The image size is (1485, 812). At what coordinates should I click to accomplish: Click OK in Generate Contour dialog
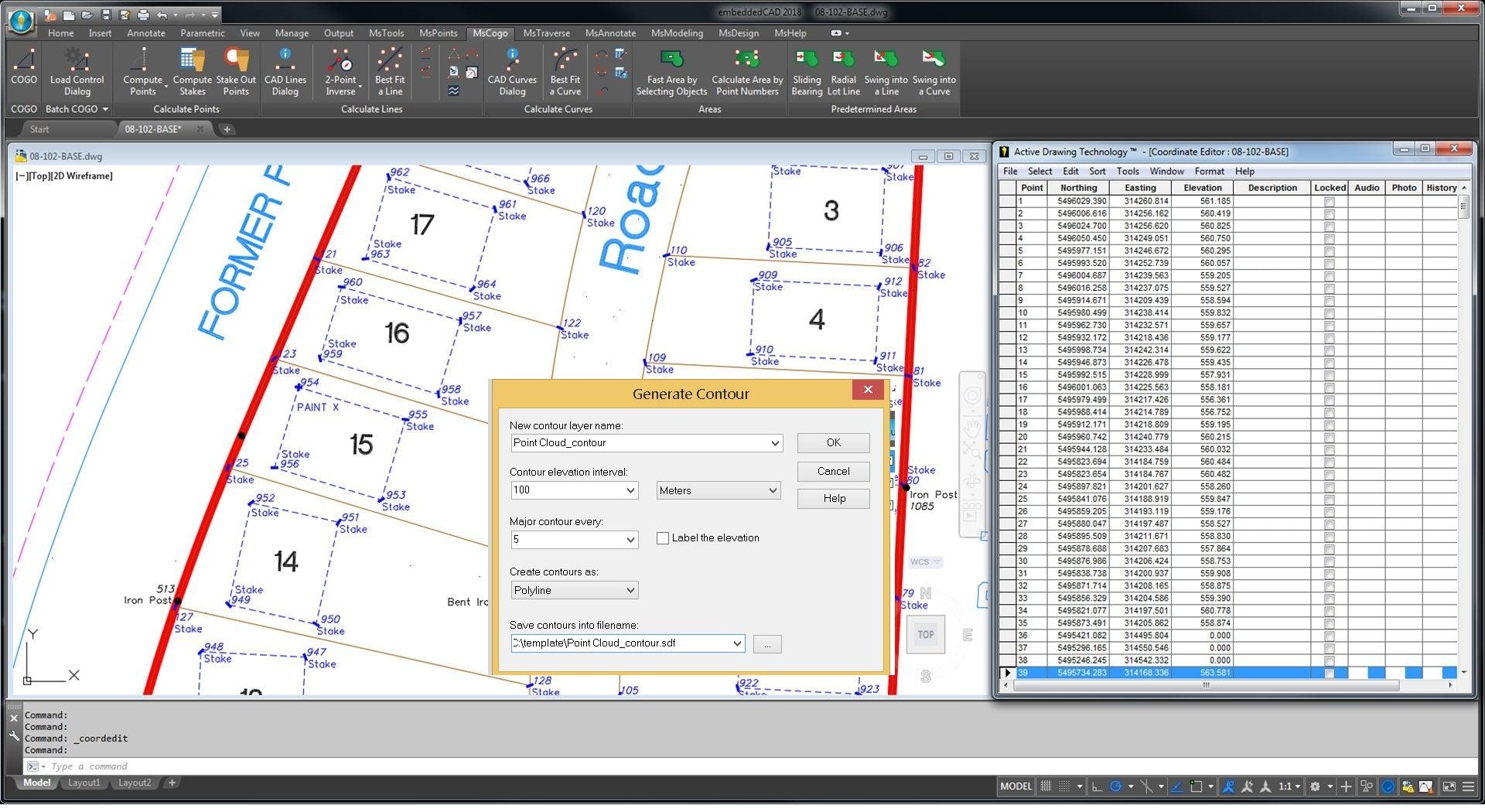833,443
